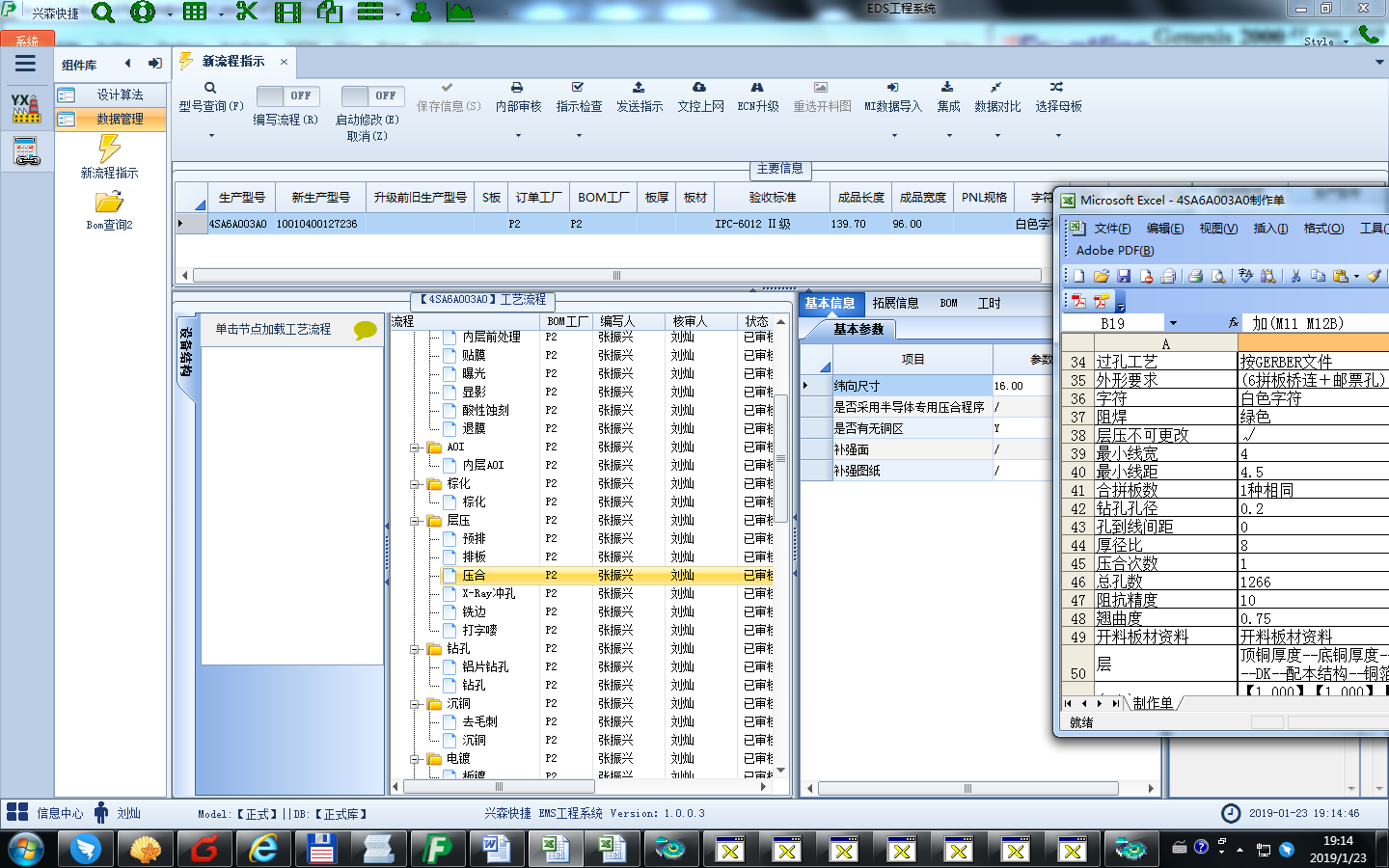Viewport: 1389px width, 868px height.
Task: Click ECN升级 icon
Action: point(758,87)
